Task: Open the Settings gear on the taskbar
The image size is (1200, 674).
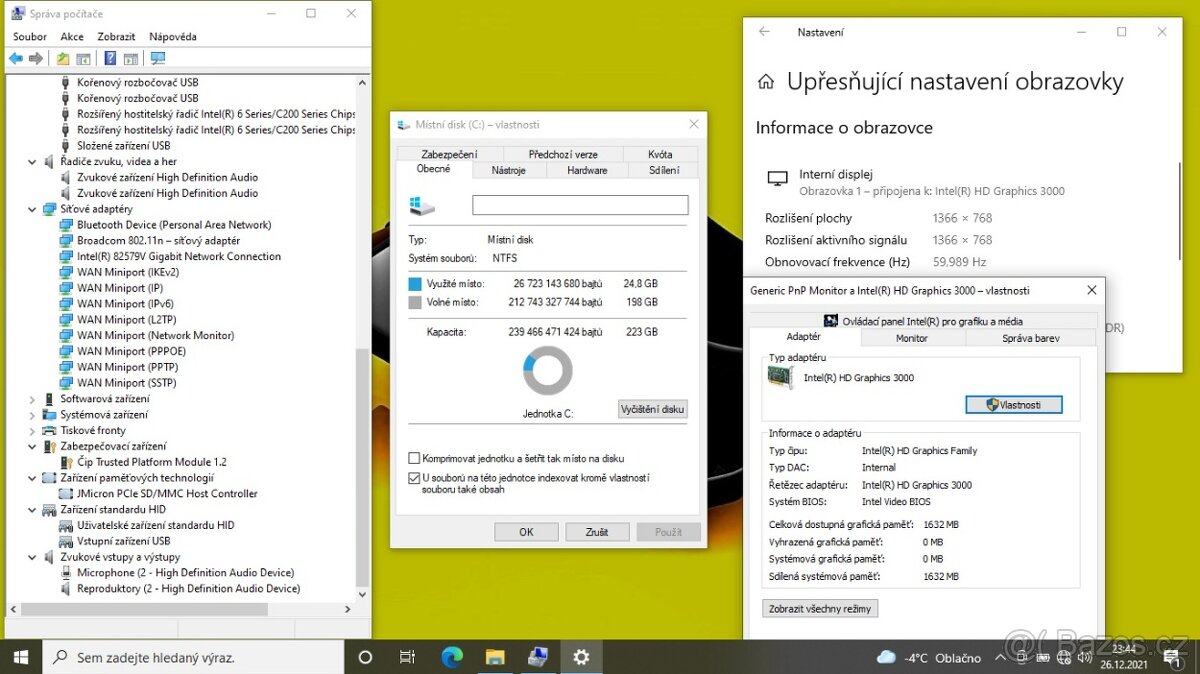Action: click(581, 657)
